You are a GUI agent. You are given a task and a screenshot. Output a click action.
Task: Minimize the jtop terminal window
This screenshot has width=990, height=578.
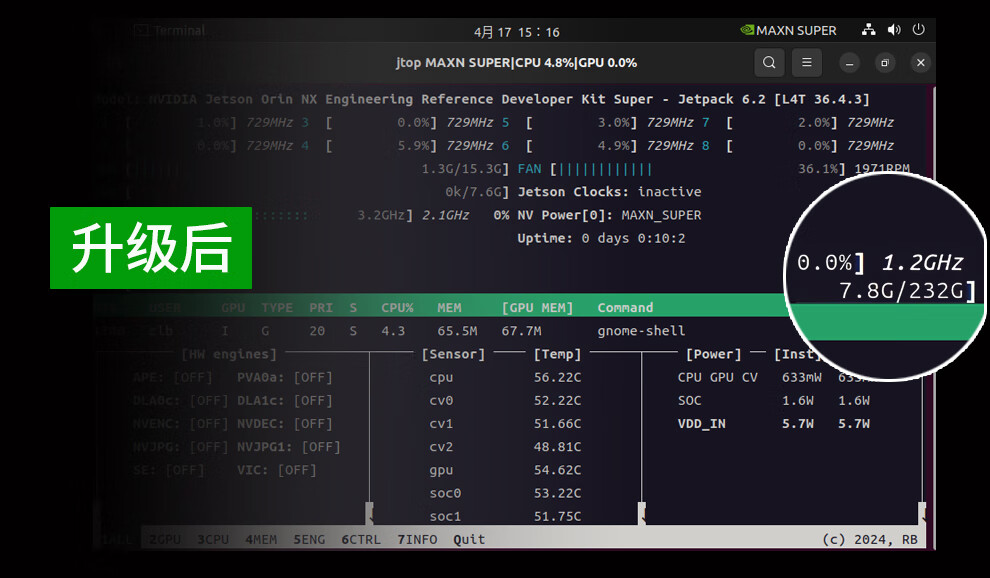click(x=849, y=63)
